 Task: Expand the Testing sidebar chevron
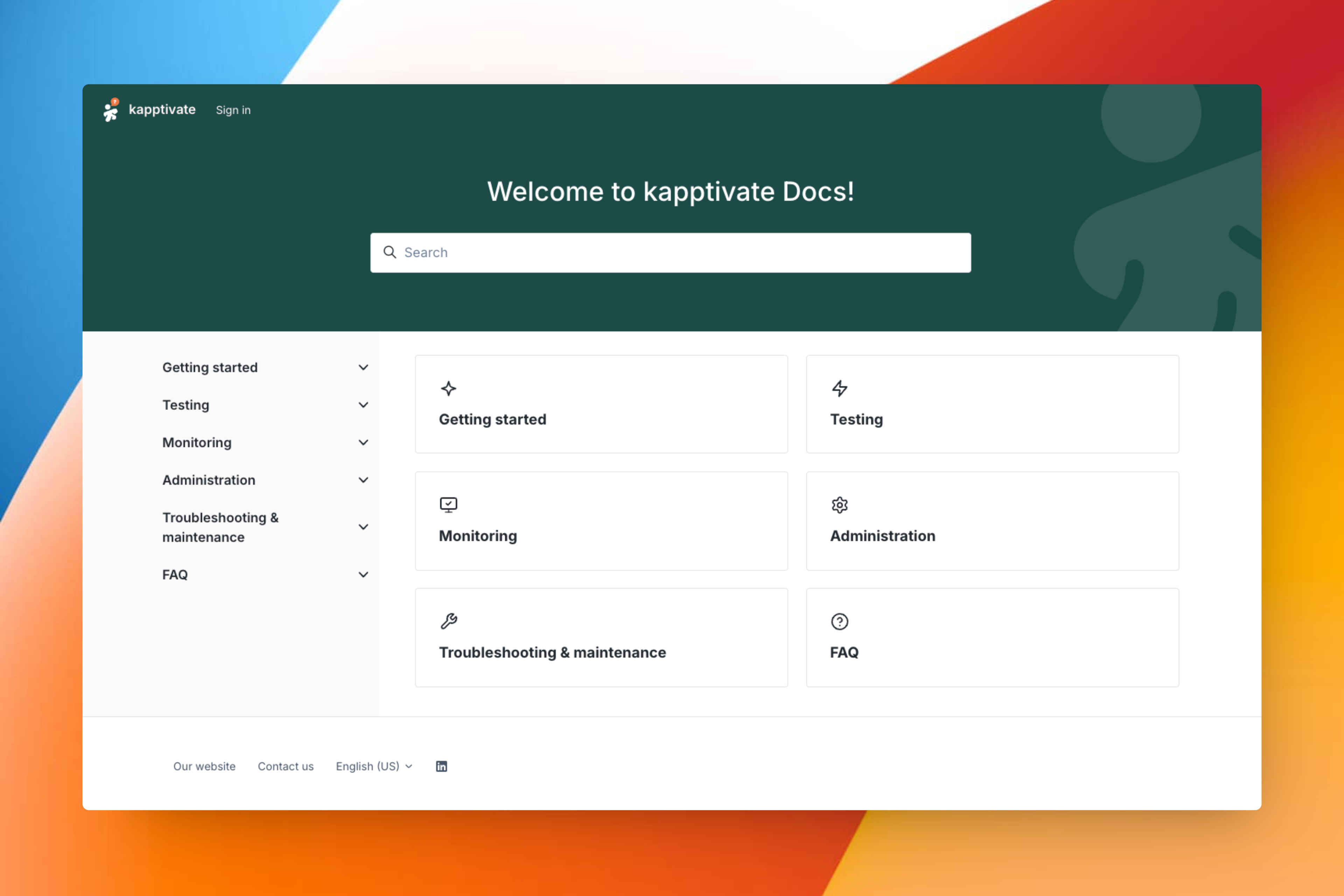[363, 405]
